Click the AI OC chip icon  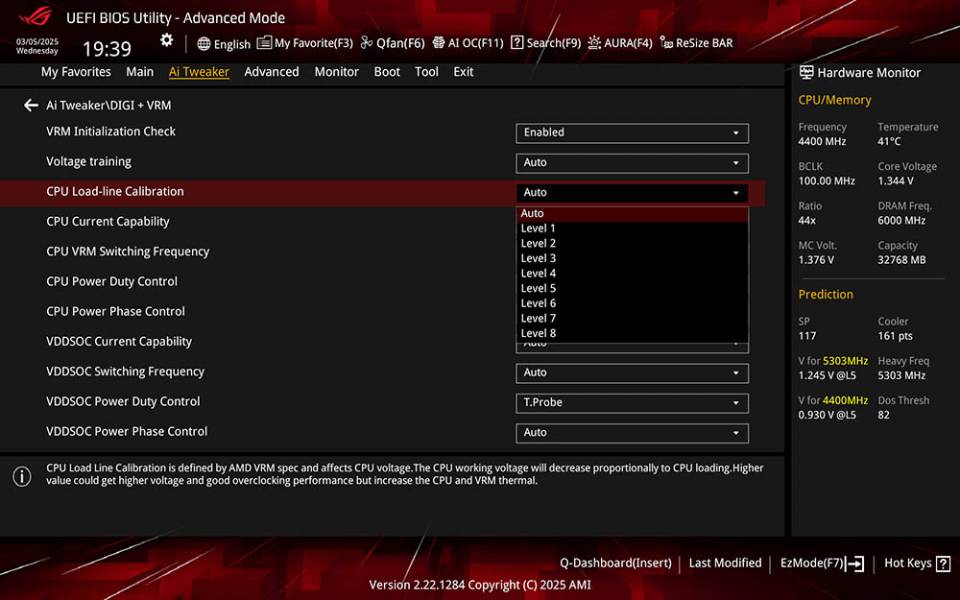click(x=438, y=42)
